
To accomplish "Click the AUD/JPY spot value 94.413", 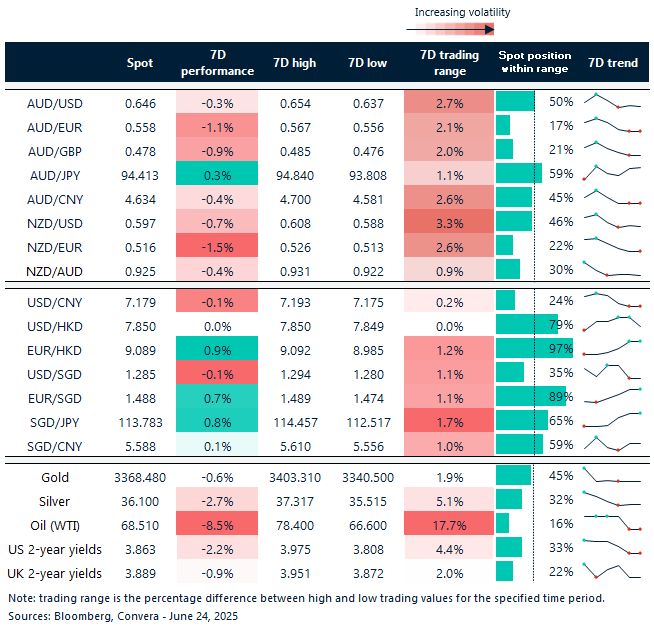I will pos(140,176).
